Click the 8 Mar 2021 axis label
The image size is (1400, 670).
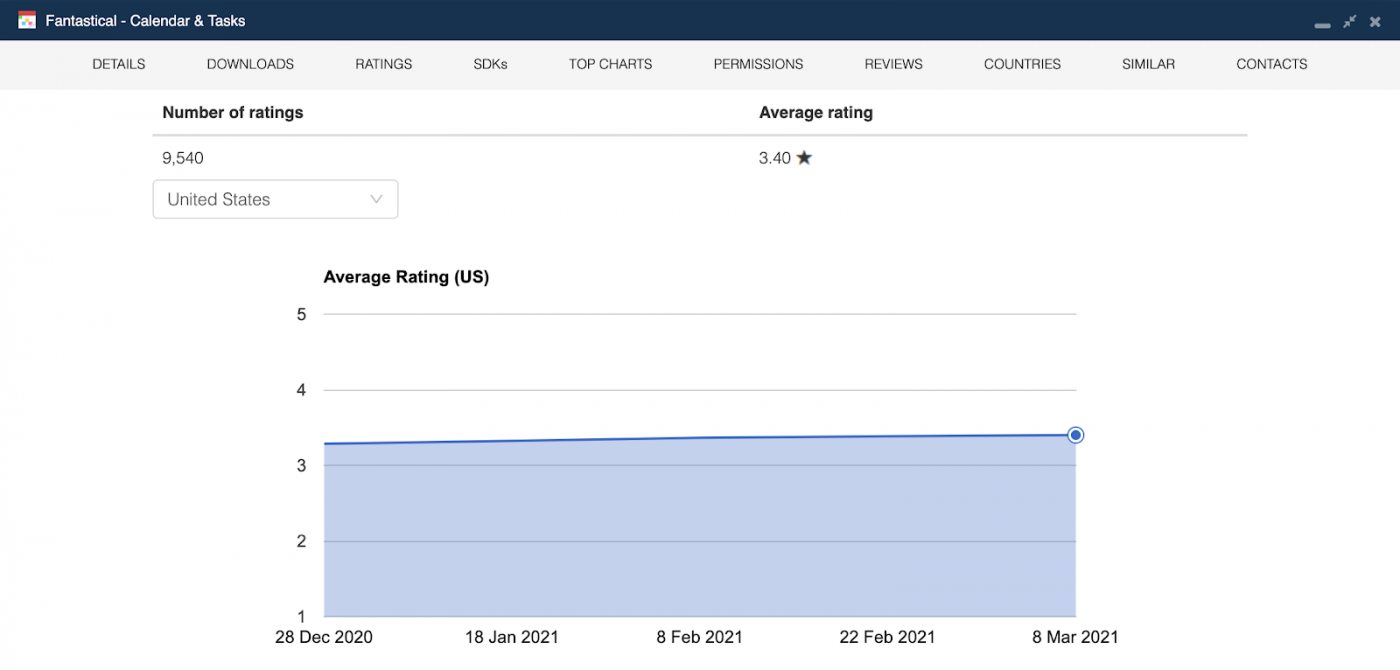1076,637
